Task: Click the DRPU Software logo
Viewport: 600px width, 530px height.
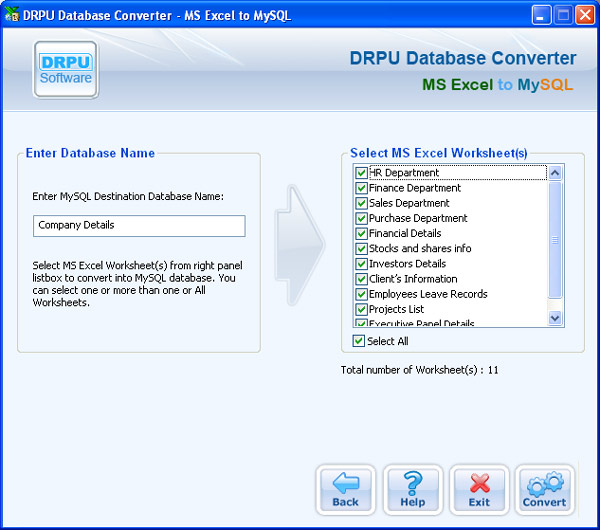Action: (x=66, y=70)
